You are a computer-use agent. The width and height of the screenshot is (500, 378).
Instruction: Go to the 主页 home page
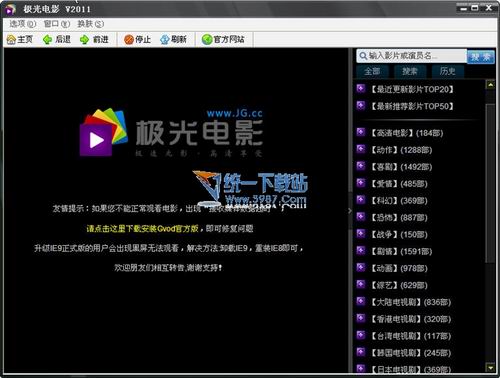click(x=20, y=39)
